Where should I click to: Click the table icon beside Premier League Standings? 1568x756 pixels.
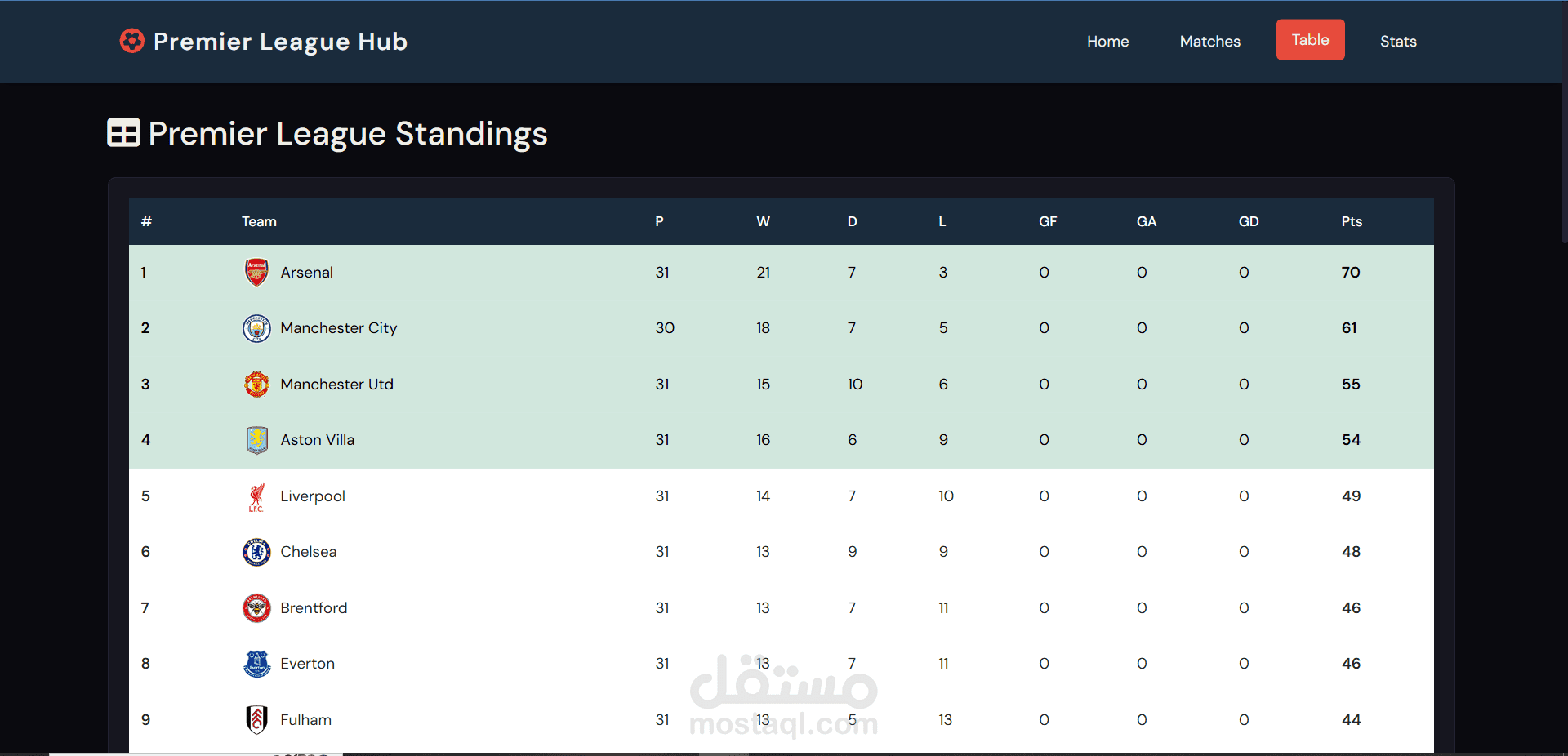tap(123, 133)
